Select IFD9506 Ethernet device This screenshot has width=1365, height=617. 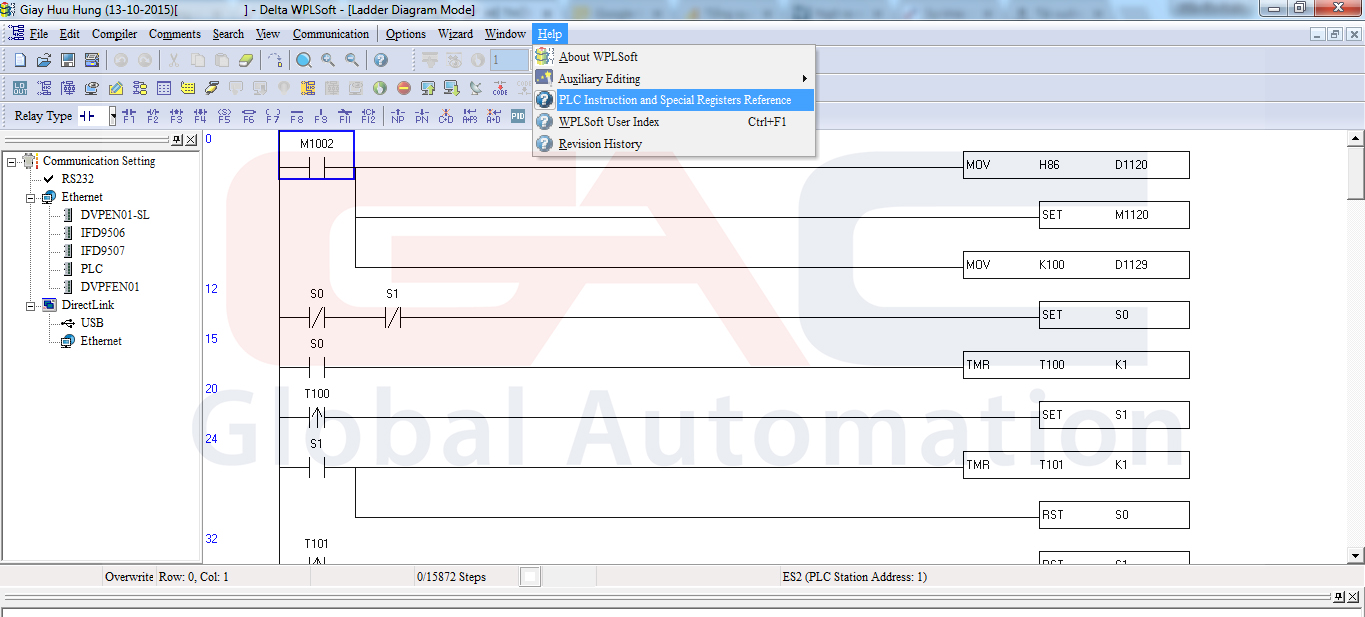click(x=102, y=233)
